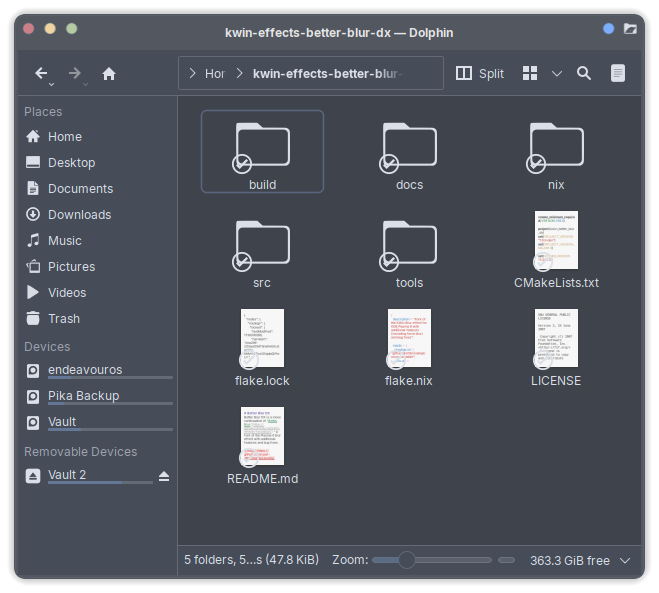Select the endeavouros device

[x=100, y=370]
